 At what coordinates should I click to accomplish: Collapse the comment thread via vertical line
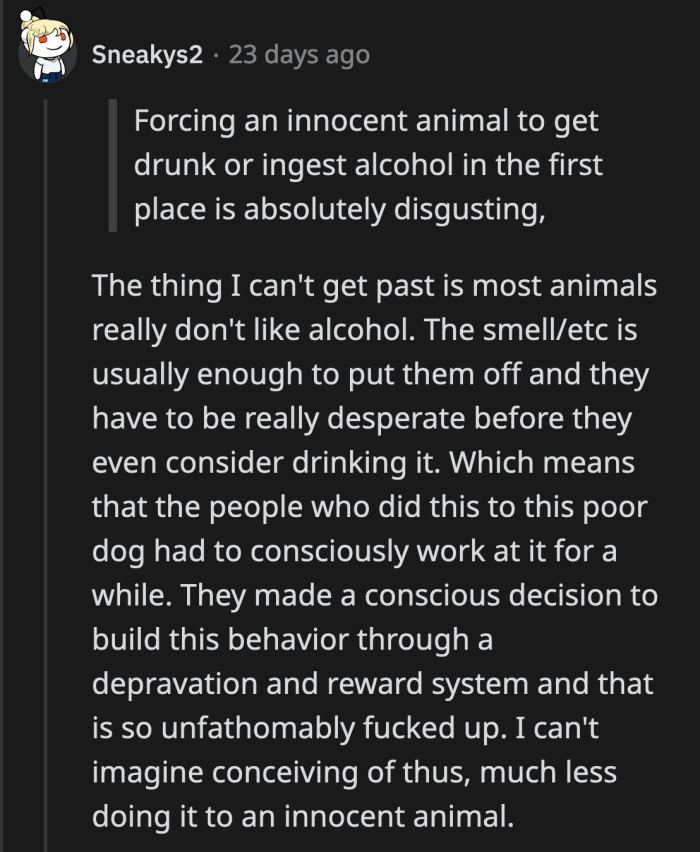46,475
